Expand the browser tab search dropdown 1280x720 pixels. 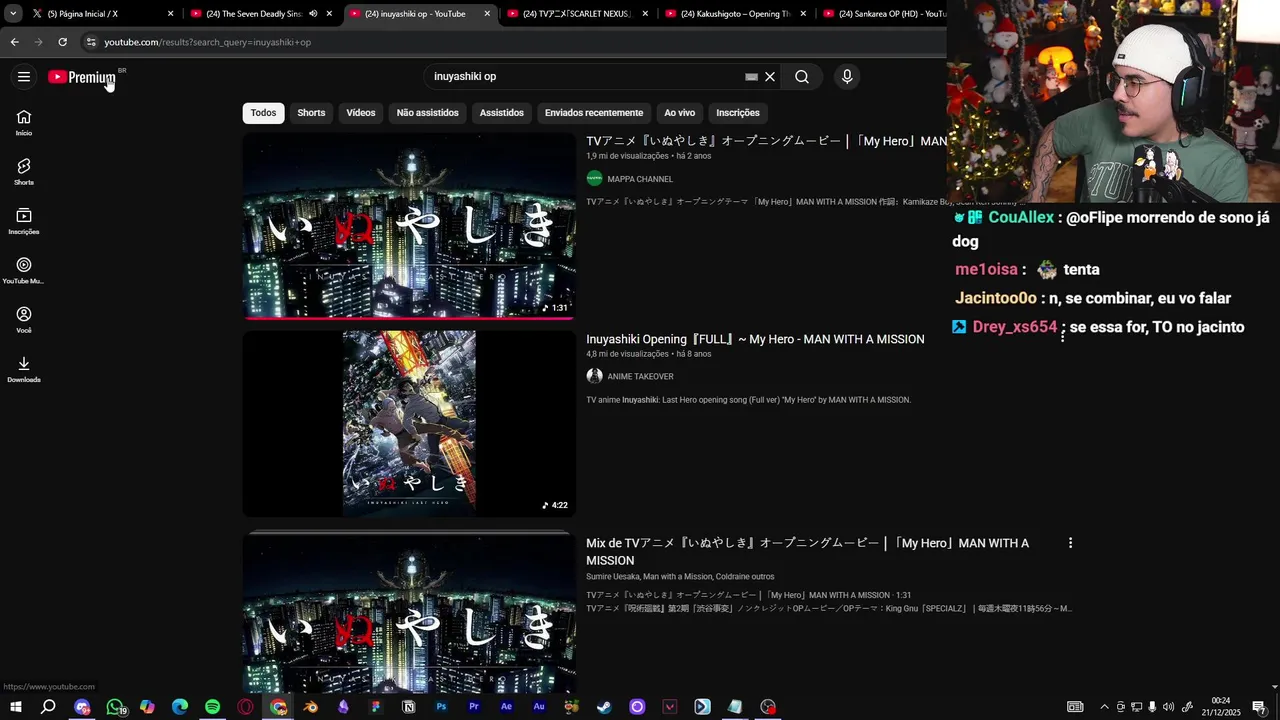coord(13,14)
